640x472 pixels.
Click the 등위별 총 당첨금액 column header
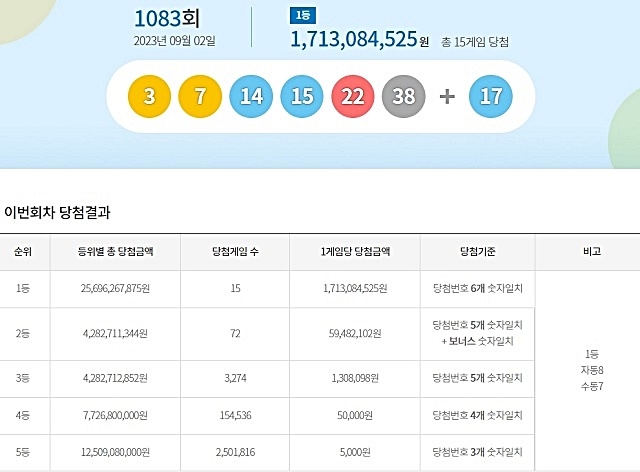(x=116, y=252)
